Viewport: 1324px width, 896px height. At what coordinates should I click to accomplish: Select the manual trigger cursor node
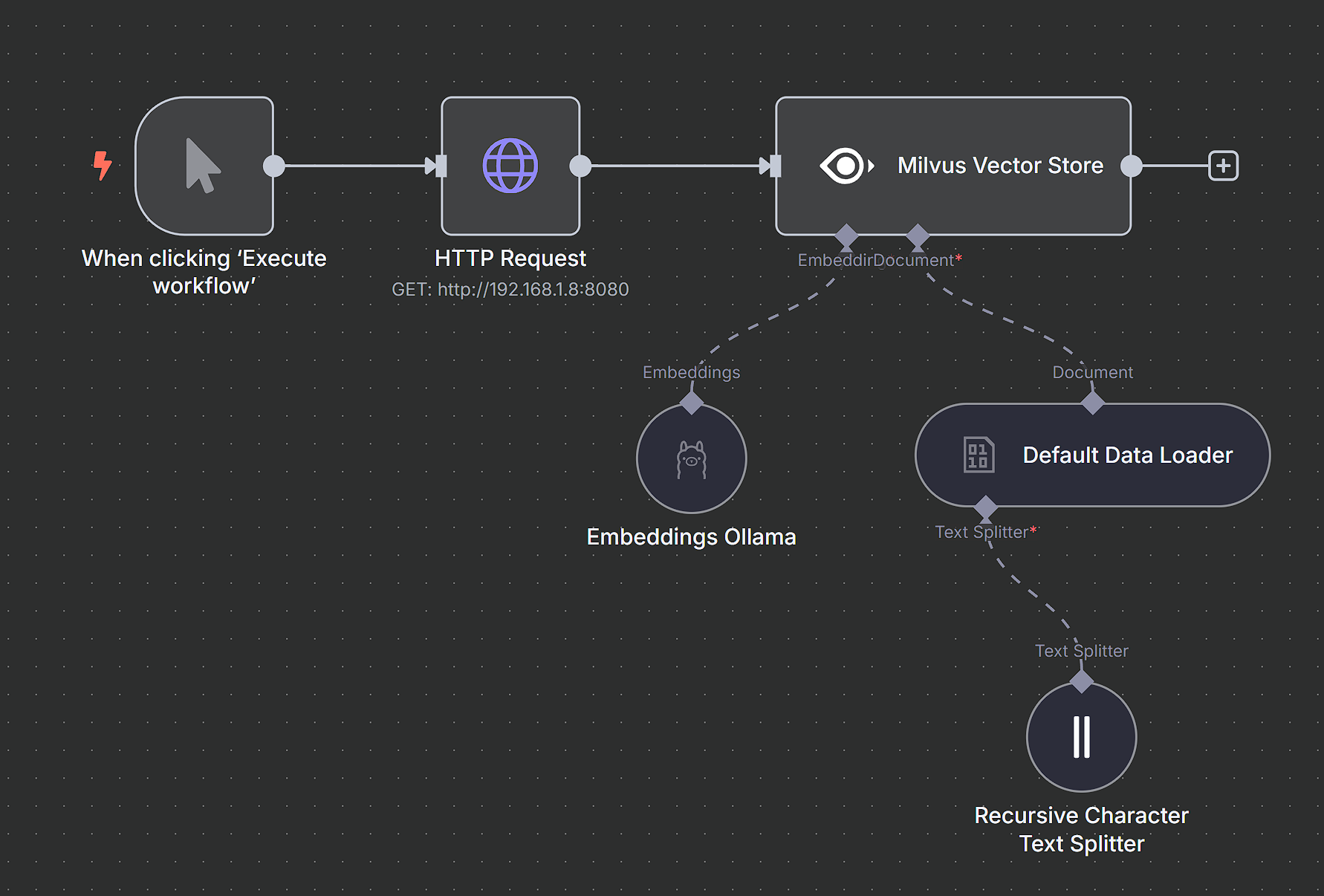204,166
